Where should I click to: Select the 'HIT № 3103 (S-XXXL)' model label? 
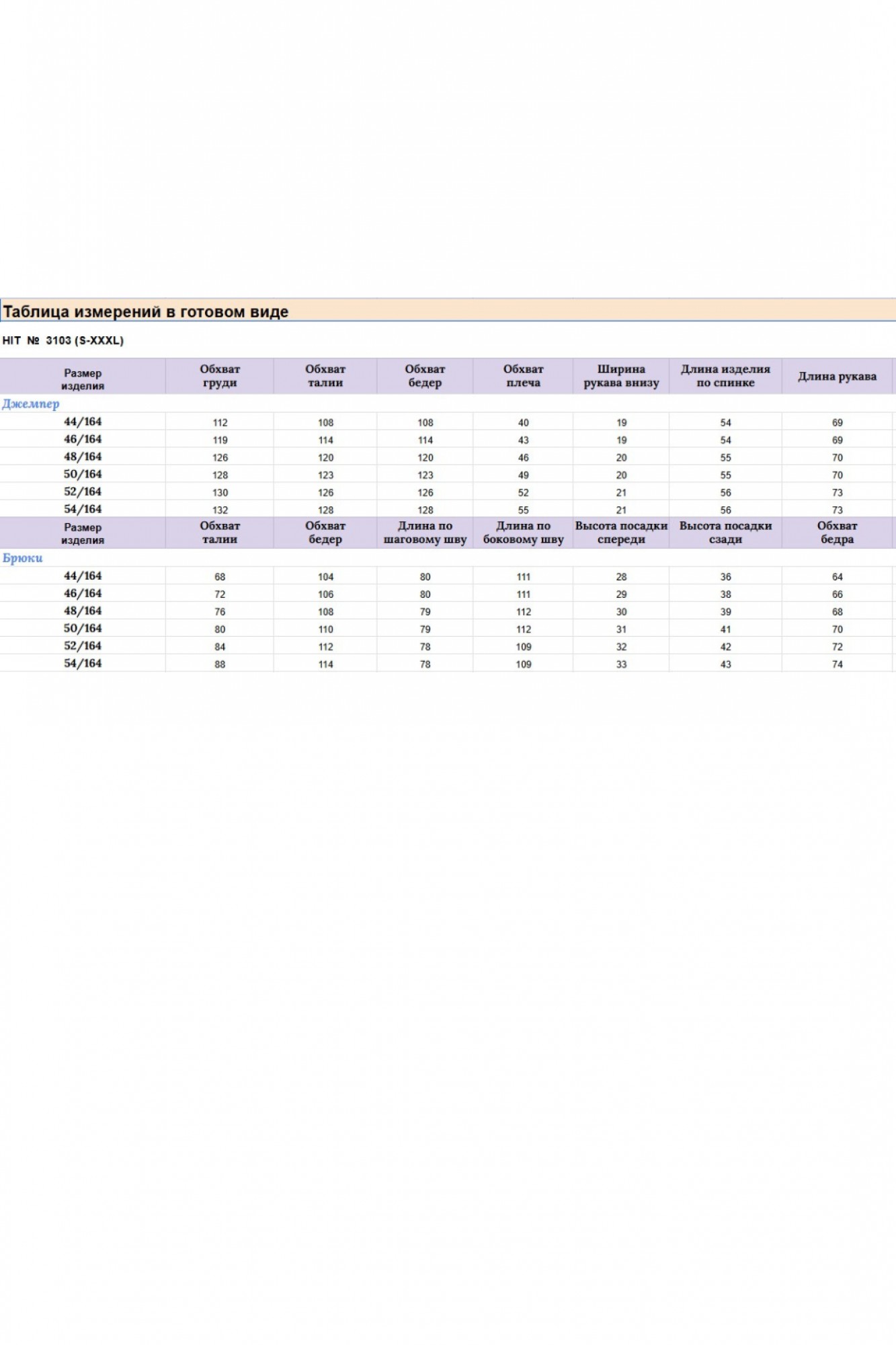[63, 340]
